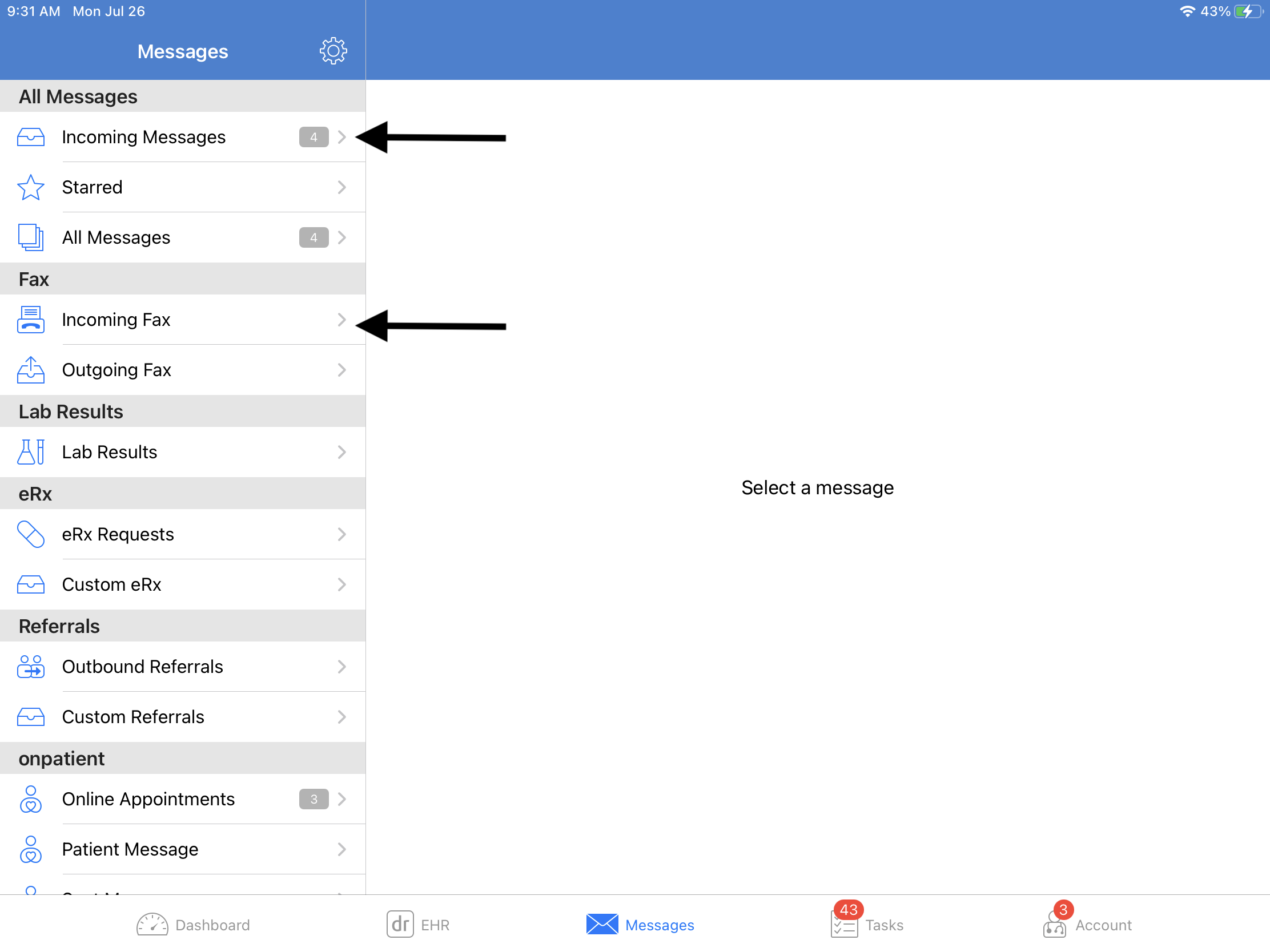Open Messages settings gear icon
The width and height of the screenshot is (1270, 952).
[x=333, y=51]
